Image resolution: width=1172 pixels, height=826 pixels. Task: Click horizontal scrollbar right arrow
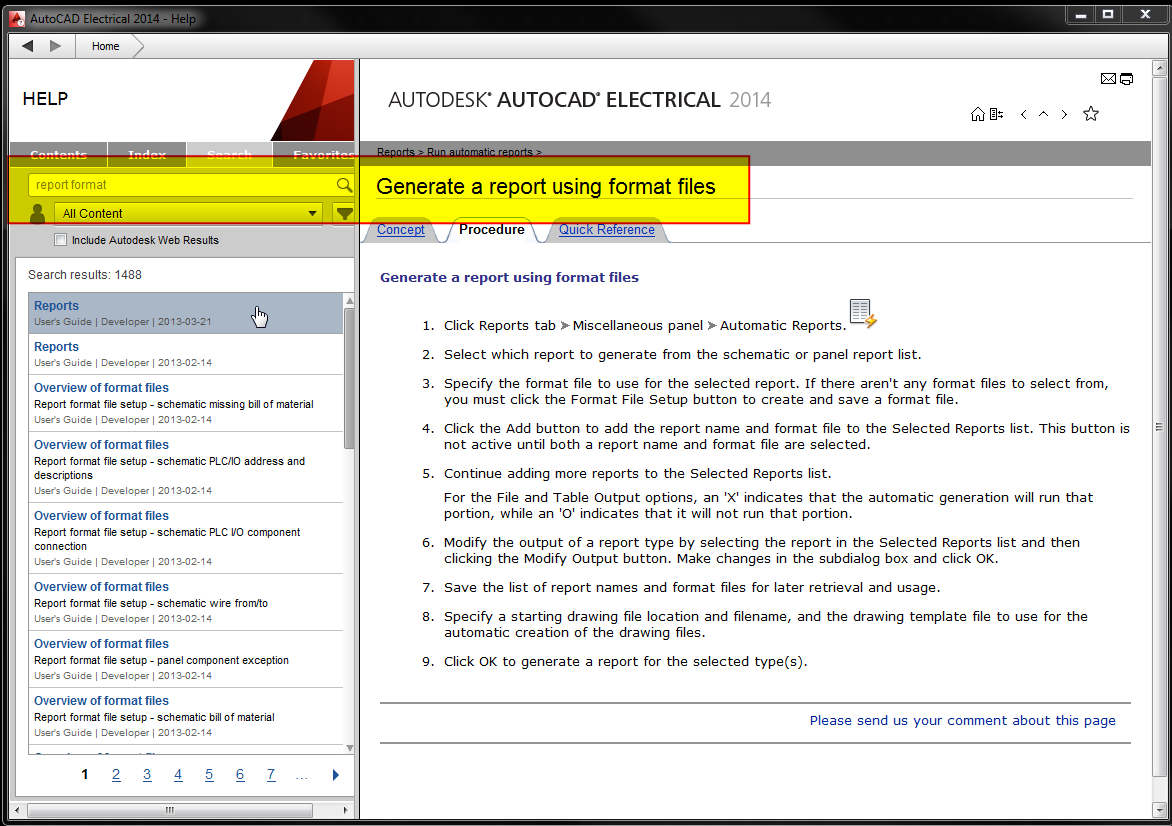click(345, 810)
